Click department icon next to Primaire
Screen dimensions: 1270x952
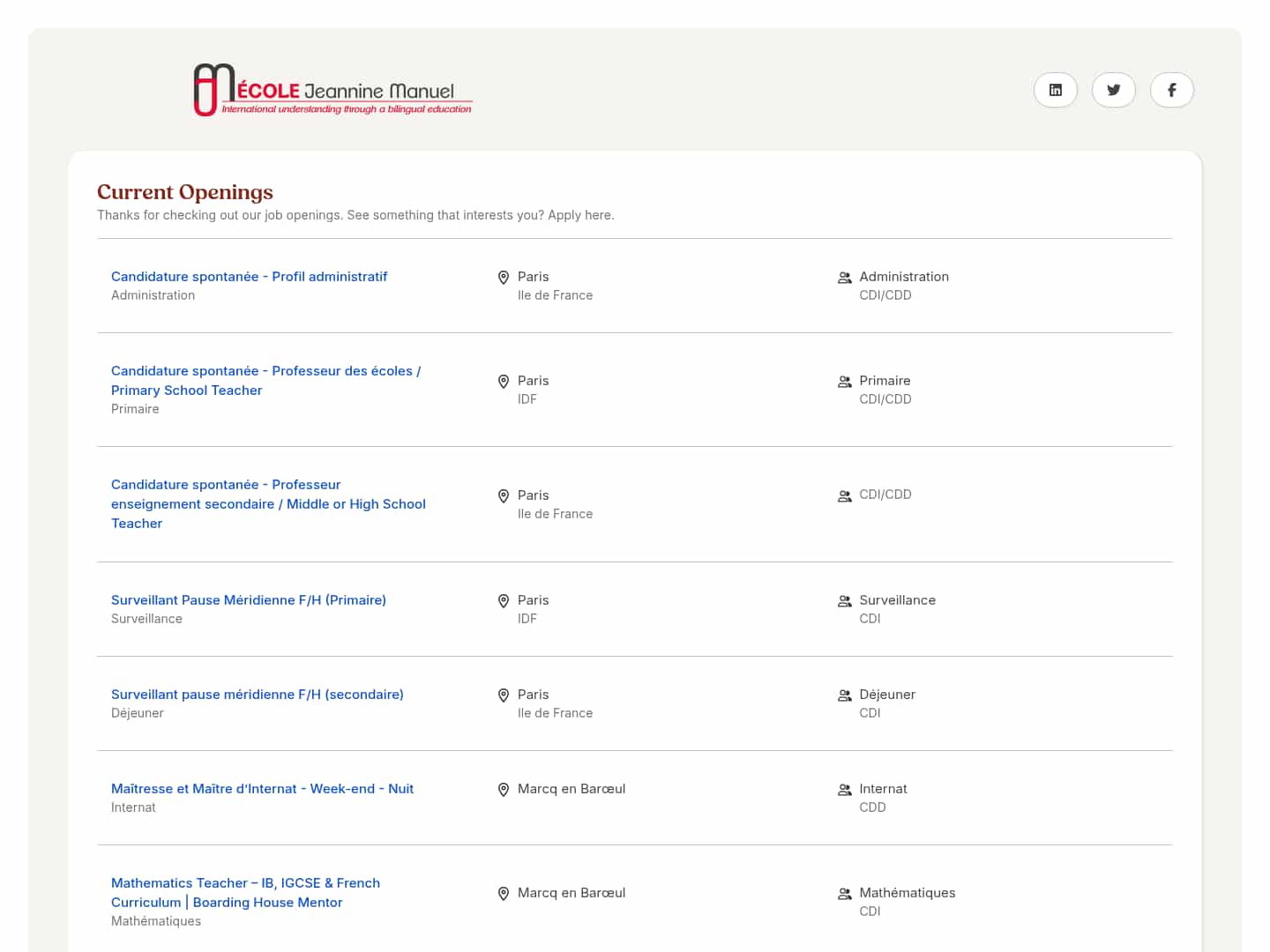pyautogui.click(x=844, y=382)
